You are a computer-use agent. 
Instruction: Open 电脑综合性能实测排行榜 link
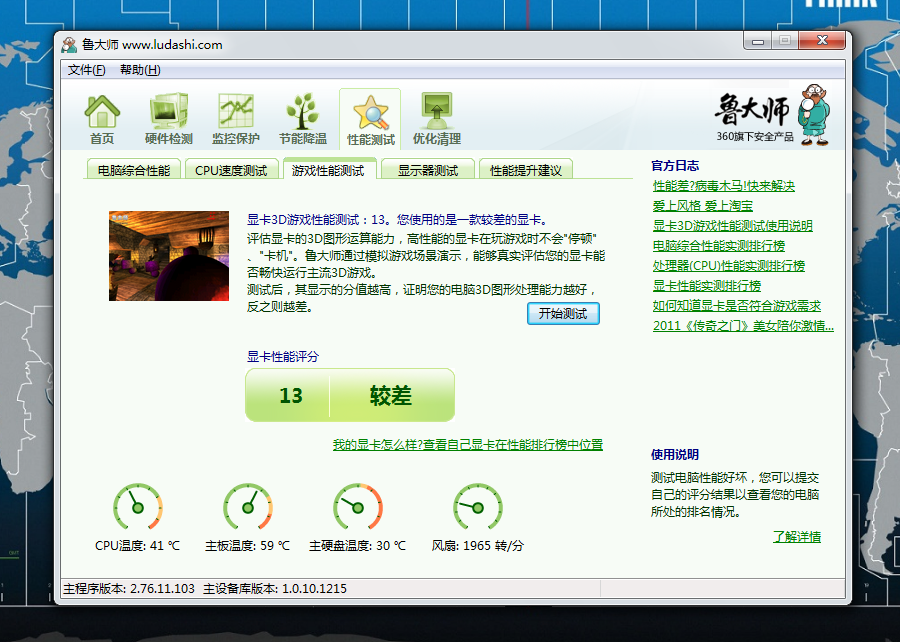[719, 246]
